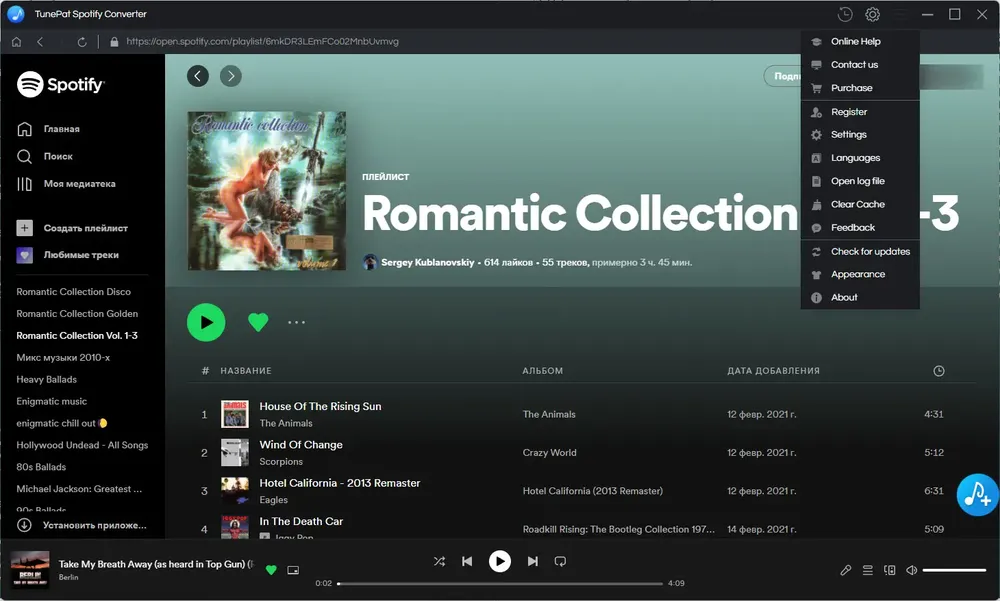The image size is (1000, 601).
Task: Open the three-dots playlist options menu
Action: (x=297, y=322)
